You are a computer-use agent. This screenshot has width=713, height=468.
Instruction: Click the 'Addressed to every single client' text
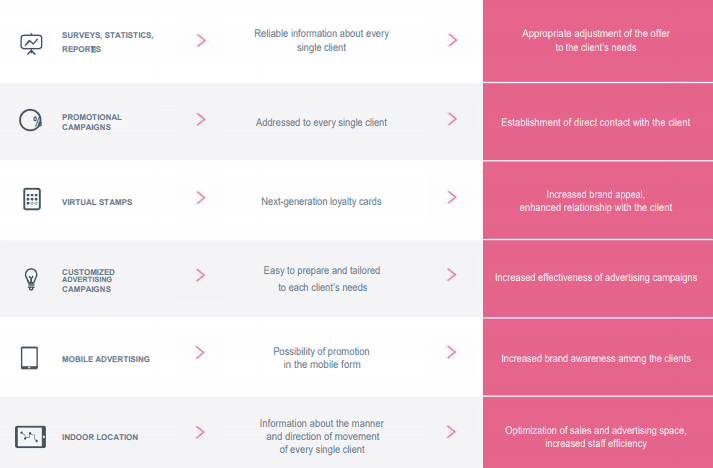(x=321, y=122)
